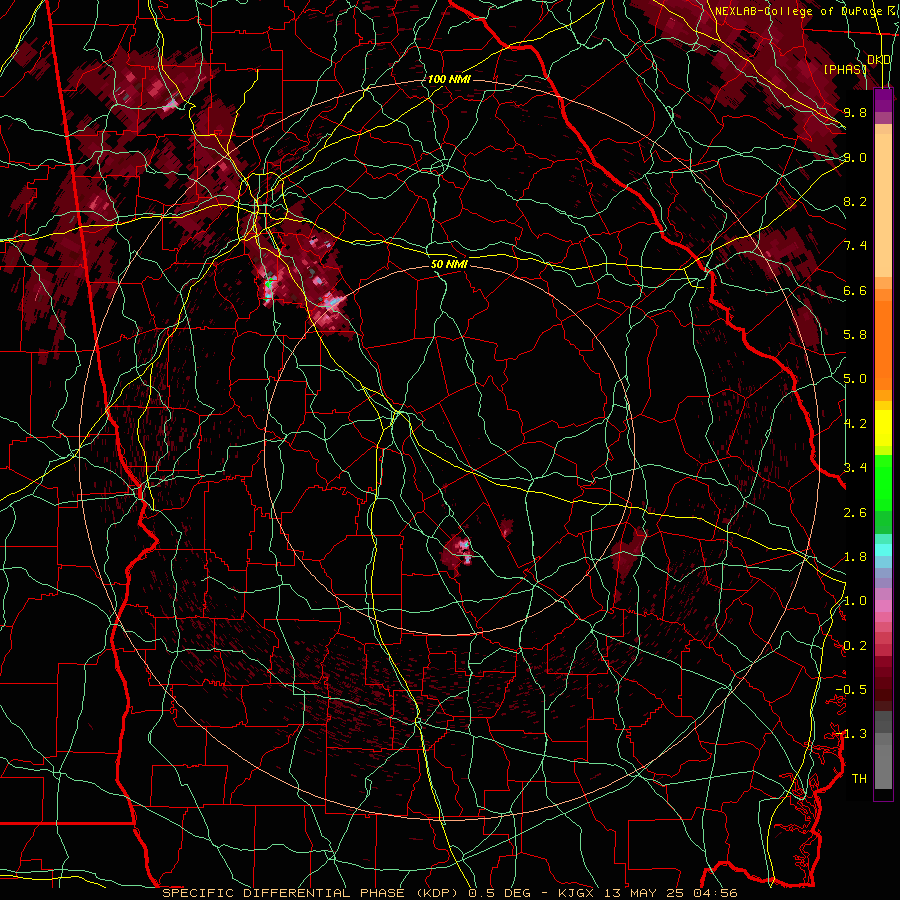The width and height of the screenshot is (900, 900).
Task: Select the bright green band on the color bar
Action: pyautogui.click(x=883, y=482)
